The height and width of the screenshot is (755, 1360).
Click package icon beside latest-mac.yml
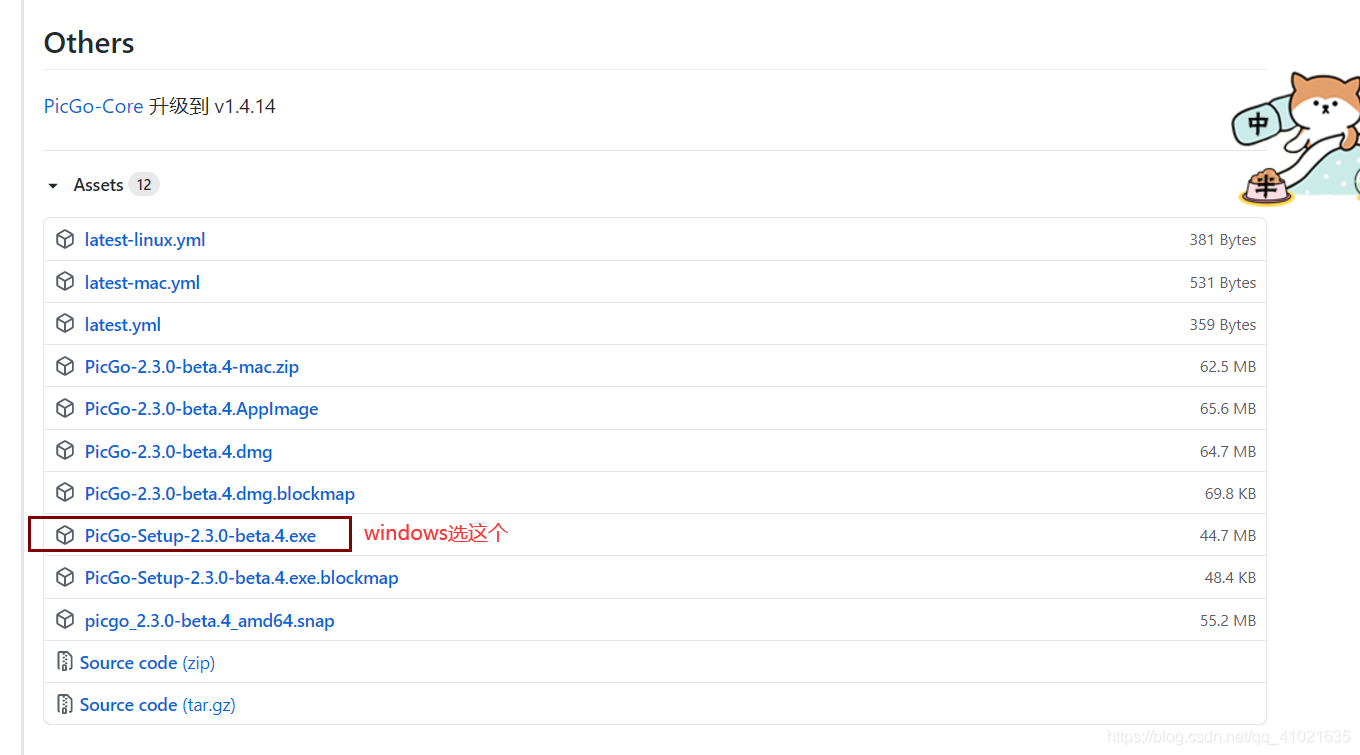(x=65, y=283)
